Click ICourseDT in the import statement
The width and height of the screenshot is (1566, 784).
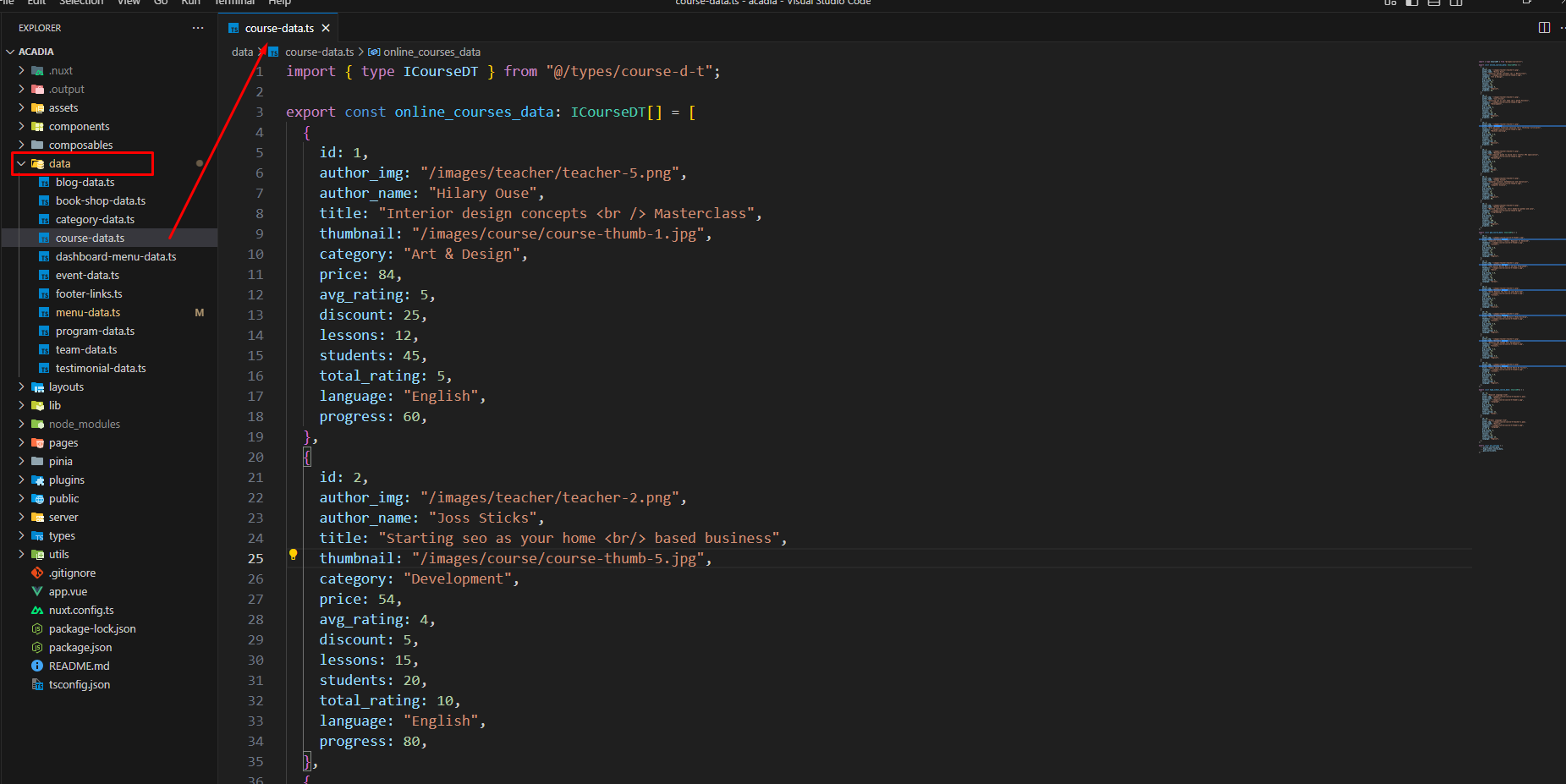(441, 72)
